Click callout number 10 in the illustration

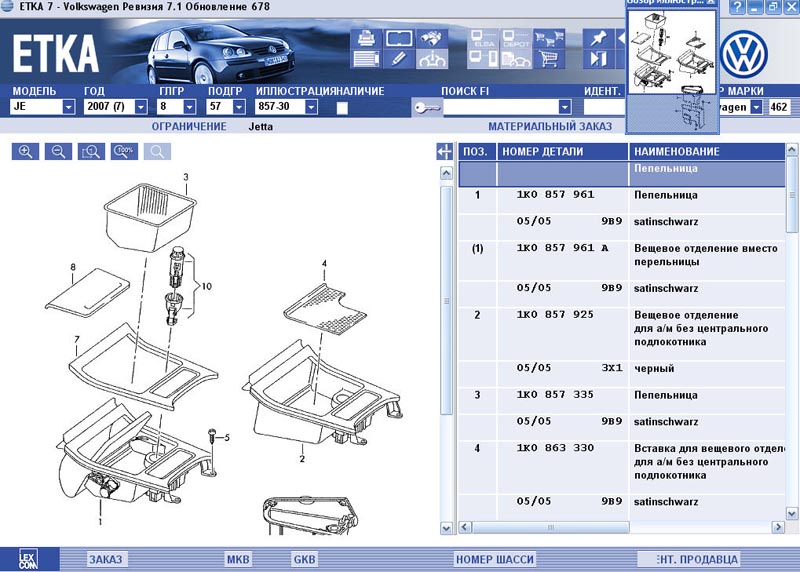207,286
